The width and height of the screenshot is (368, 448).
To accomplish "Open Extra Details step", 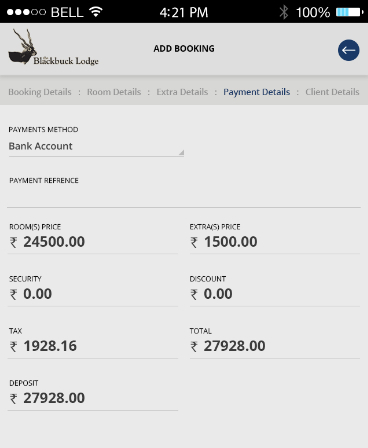I will (x=182, y=92).
